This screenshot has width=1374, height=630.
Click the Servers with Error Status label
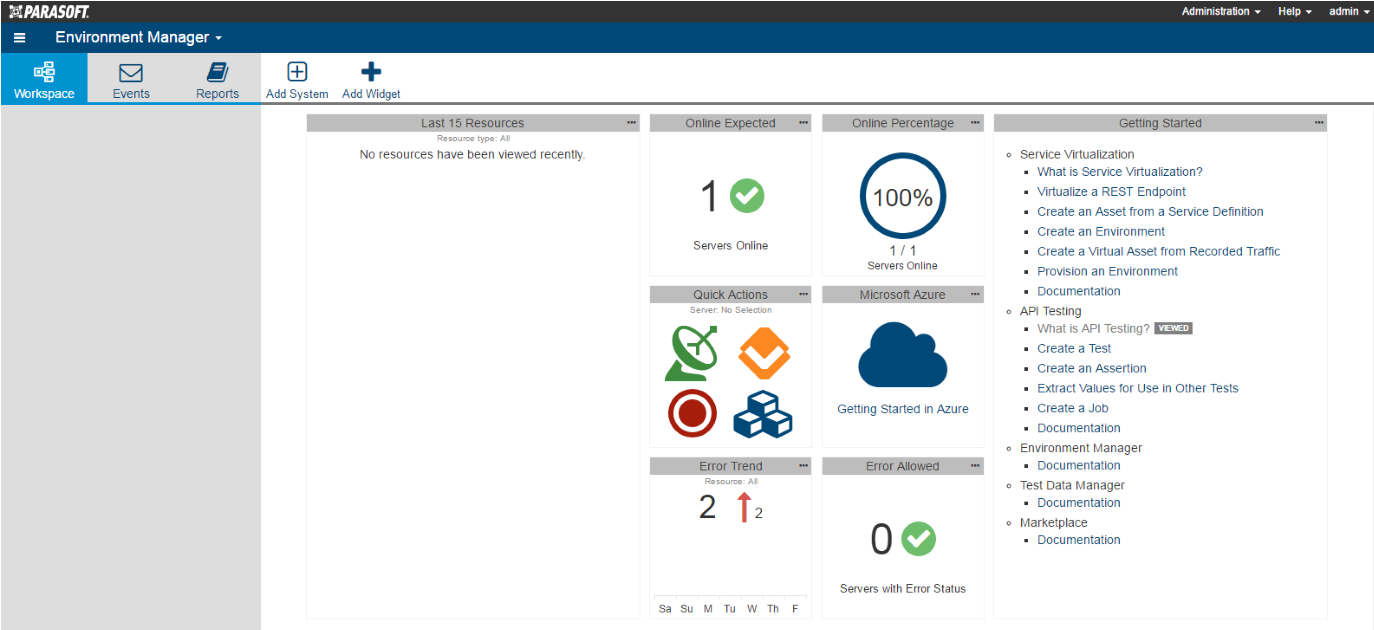point(903,589)
